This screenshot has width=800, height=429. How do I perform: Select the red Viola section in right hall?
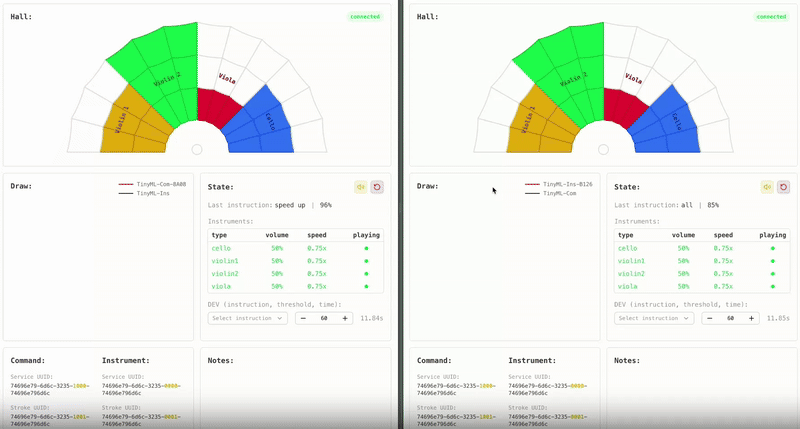(x=625, y=105)
